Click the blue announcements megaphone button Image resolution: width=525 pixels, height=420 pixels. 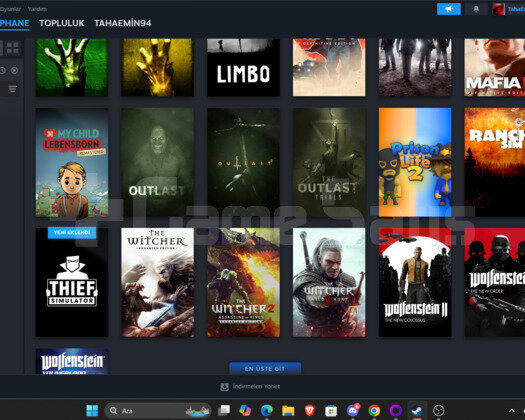[x=449, y=9]
